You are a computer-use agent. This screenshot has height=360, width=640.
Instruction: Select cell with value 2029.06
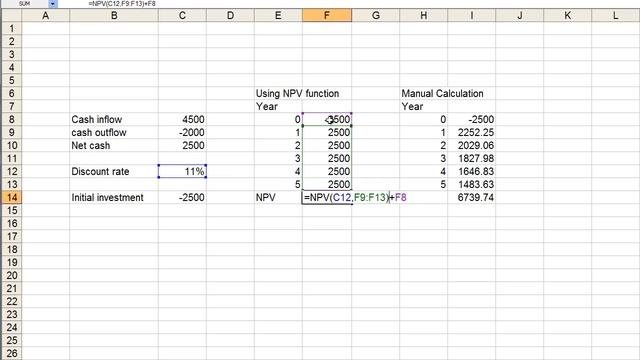471,146
